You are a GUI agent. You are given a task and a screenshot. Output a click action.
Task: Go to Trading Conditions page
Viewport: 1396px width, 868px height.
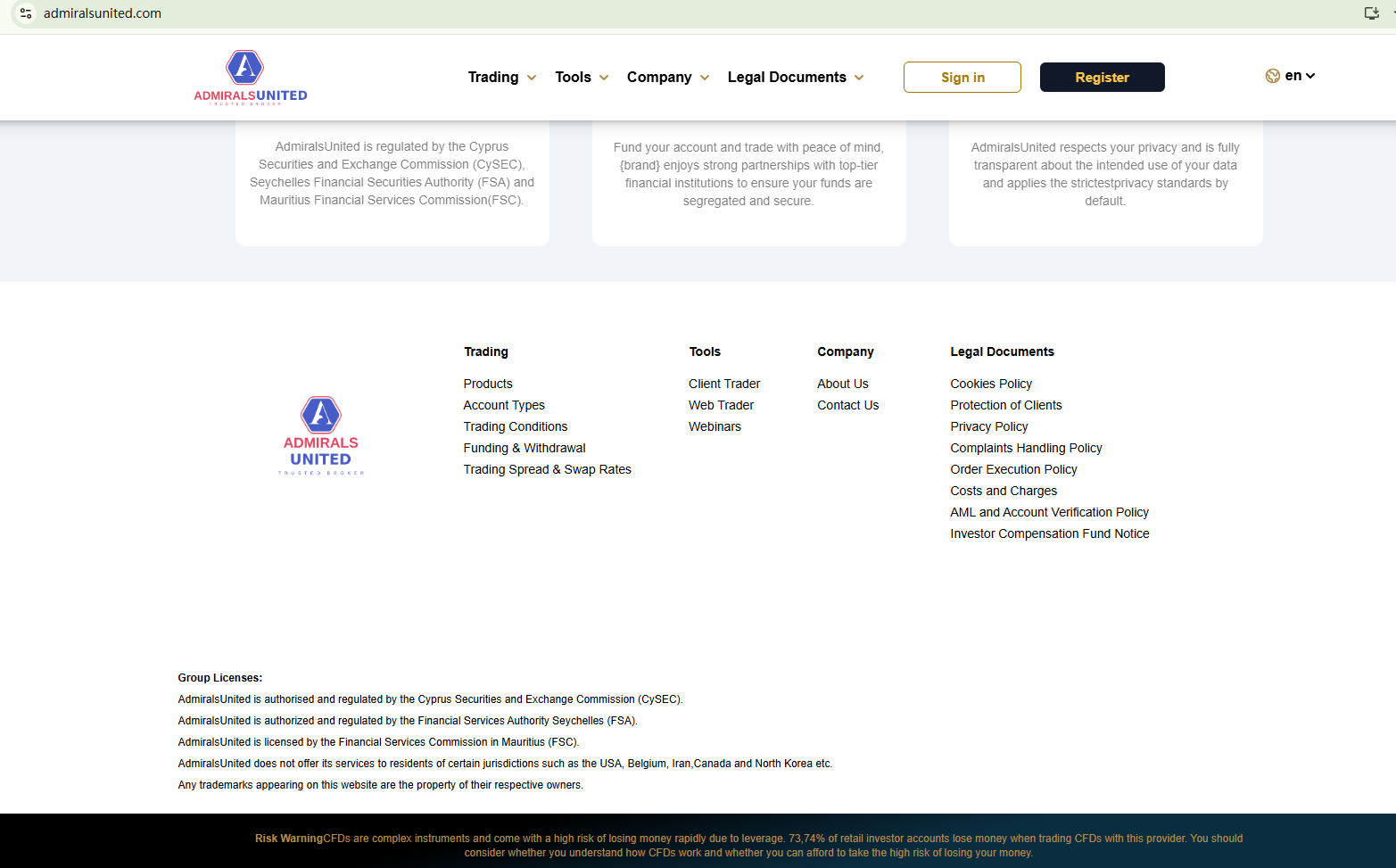(516, 426)
